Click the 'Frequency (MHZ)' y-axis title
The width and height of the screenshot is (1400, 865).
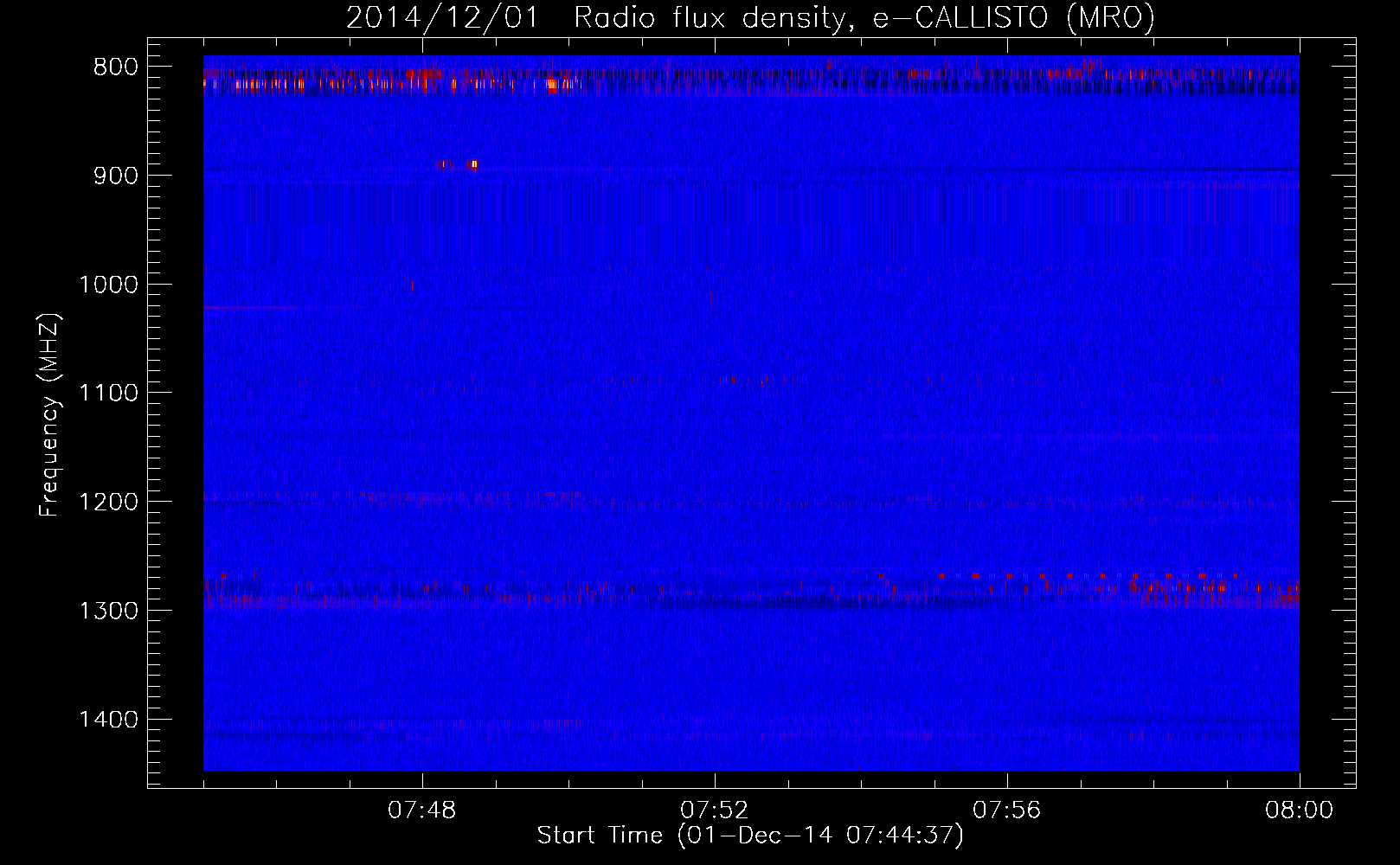pos(49,414)
